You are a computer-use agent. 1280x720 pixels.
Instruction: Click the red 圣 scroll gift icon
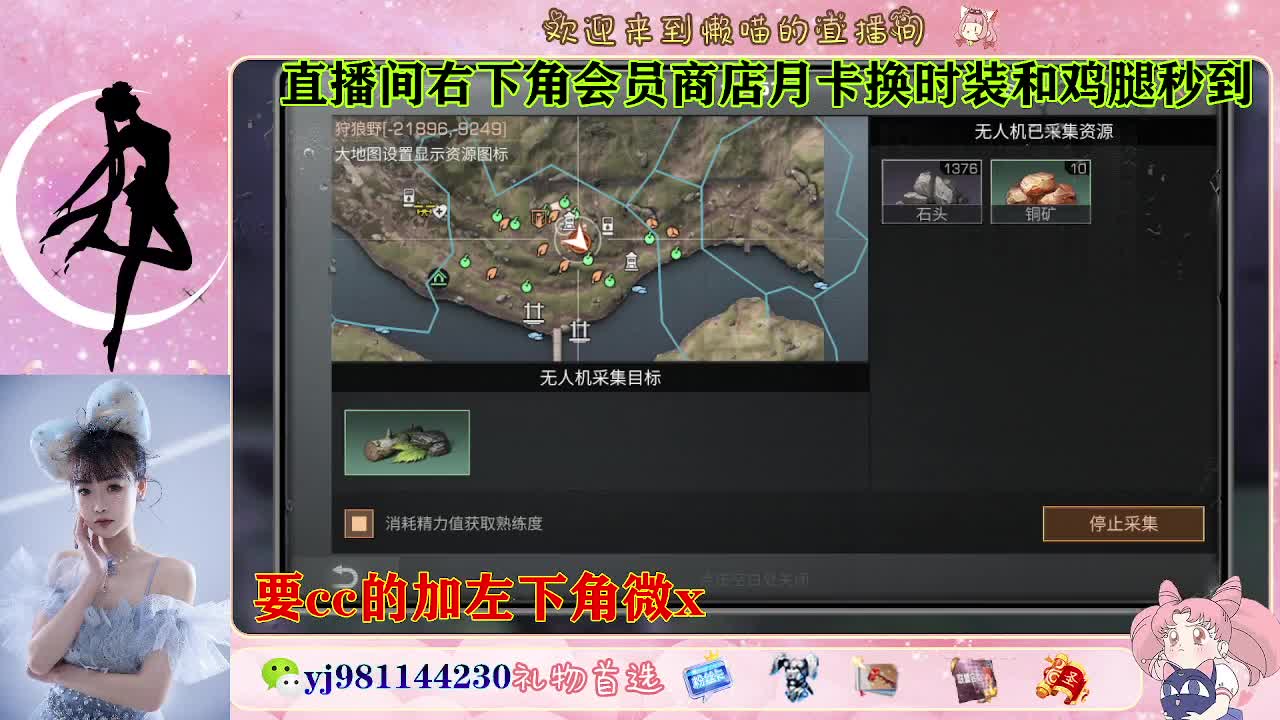coord(1060,678)
